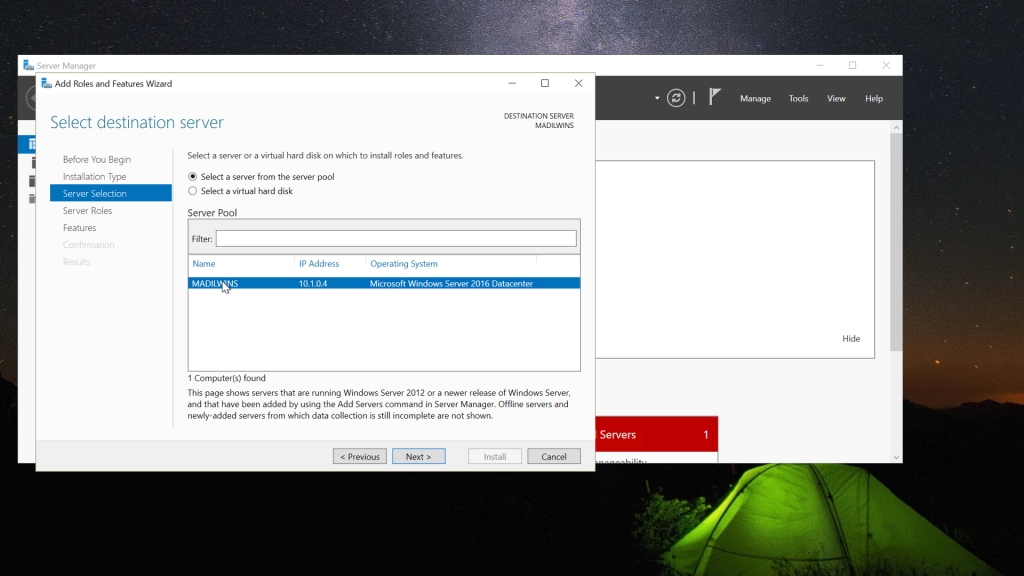Click the scrollbar down arrow in Server Manager
This screenshot has width=1024, height=576.
click(x=896, y=458)
